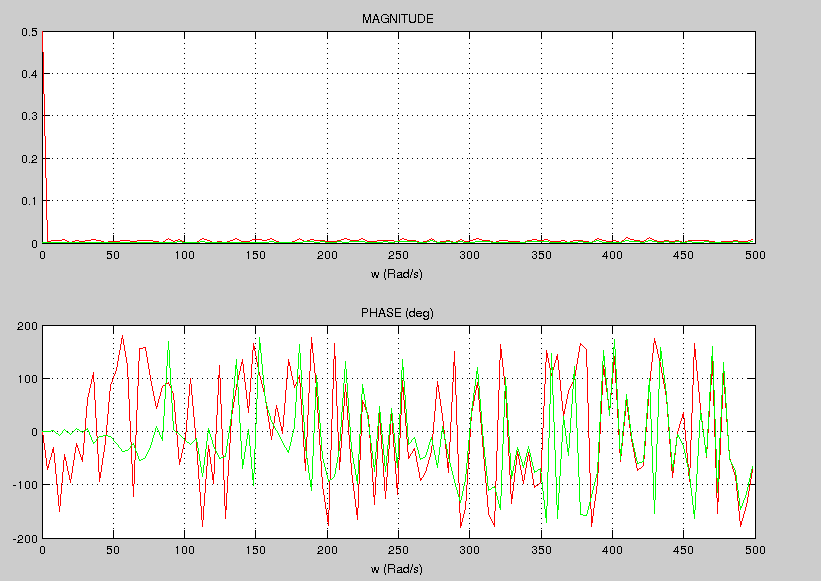Pick x-axis tick 150 on the magnitude plot
This screenshot has height=581, width=821.
[x=256, y=255]
